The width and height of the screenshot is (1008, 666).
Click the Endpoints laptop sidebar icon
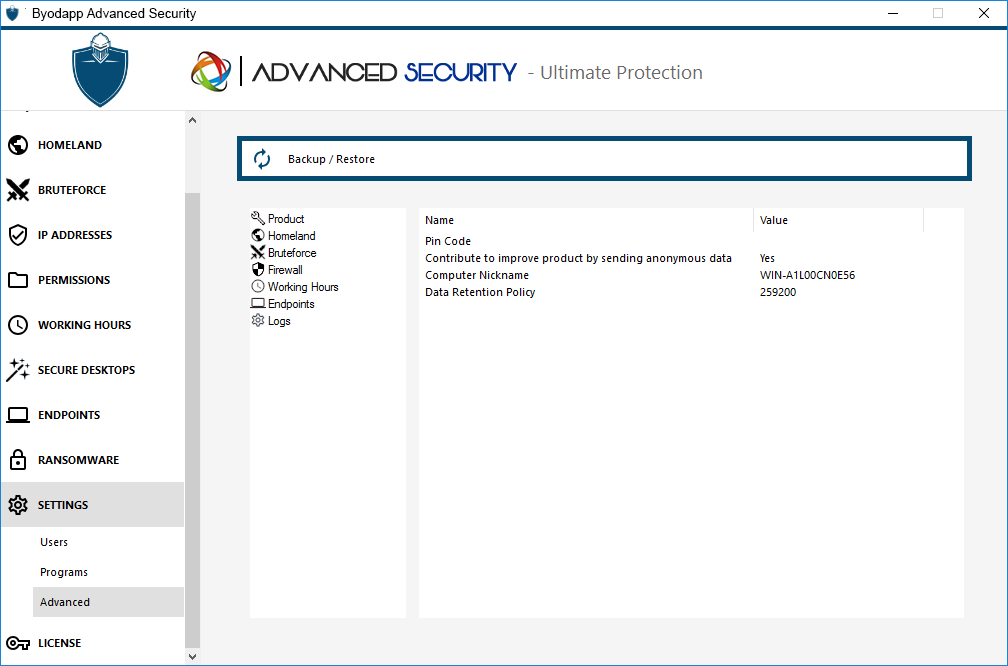(18, 415)
